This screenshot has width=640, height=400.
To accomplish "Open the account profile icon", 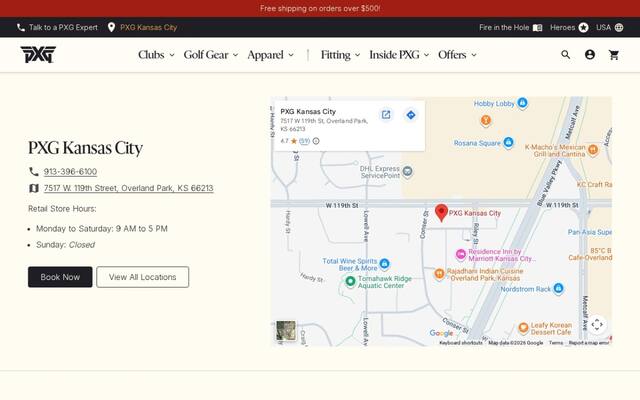I will pyautogui.click(x=590, y=55).
